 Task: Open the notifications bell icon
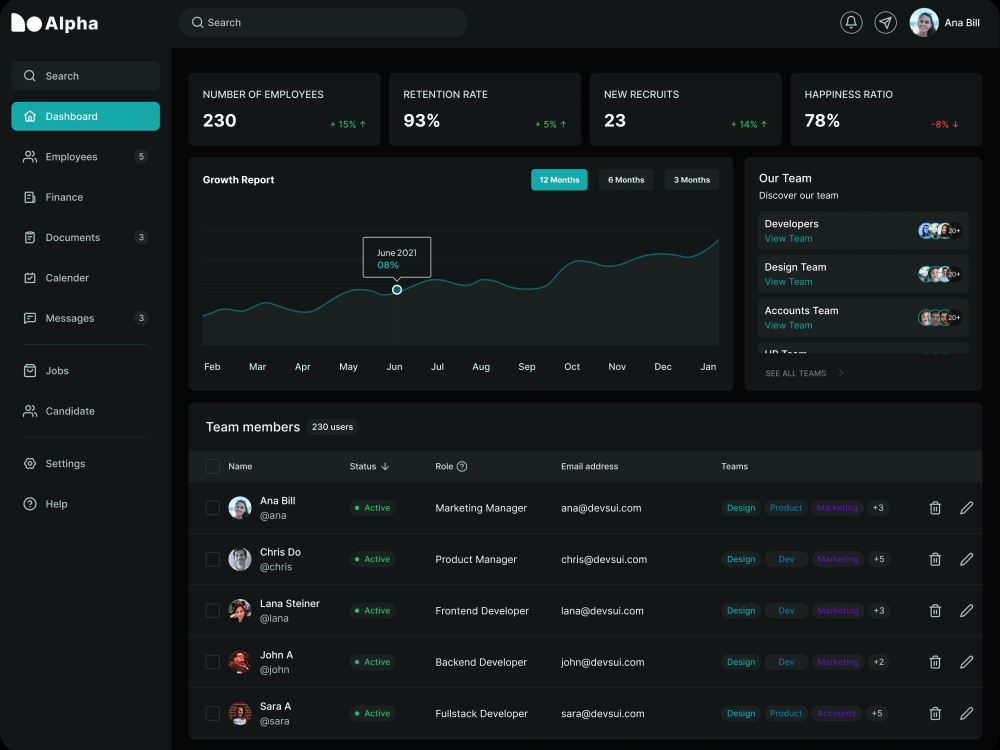click(x=851, y=22)
